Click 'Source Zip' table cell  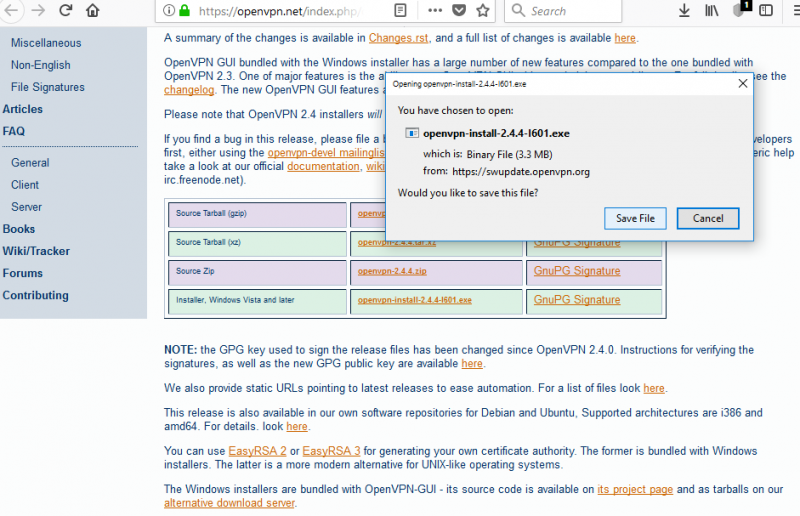coord(257,273)
